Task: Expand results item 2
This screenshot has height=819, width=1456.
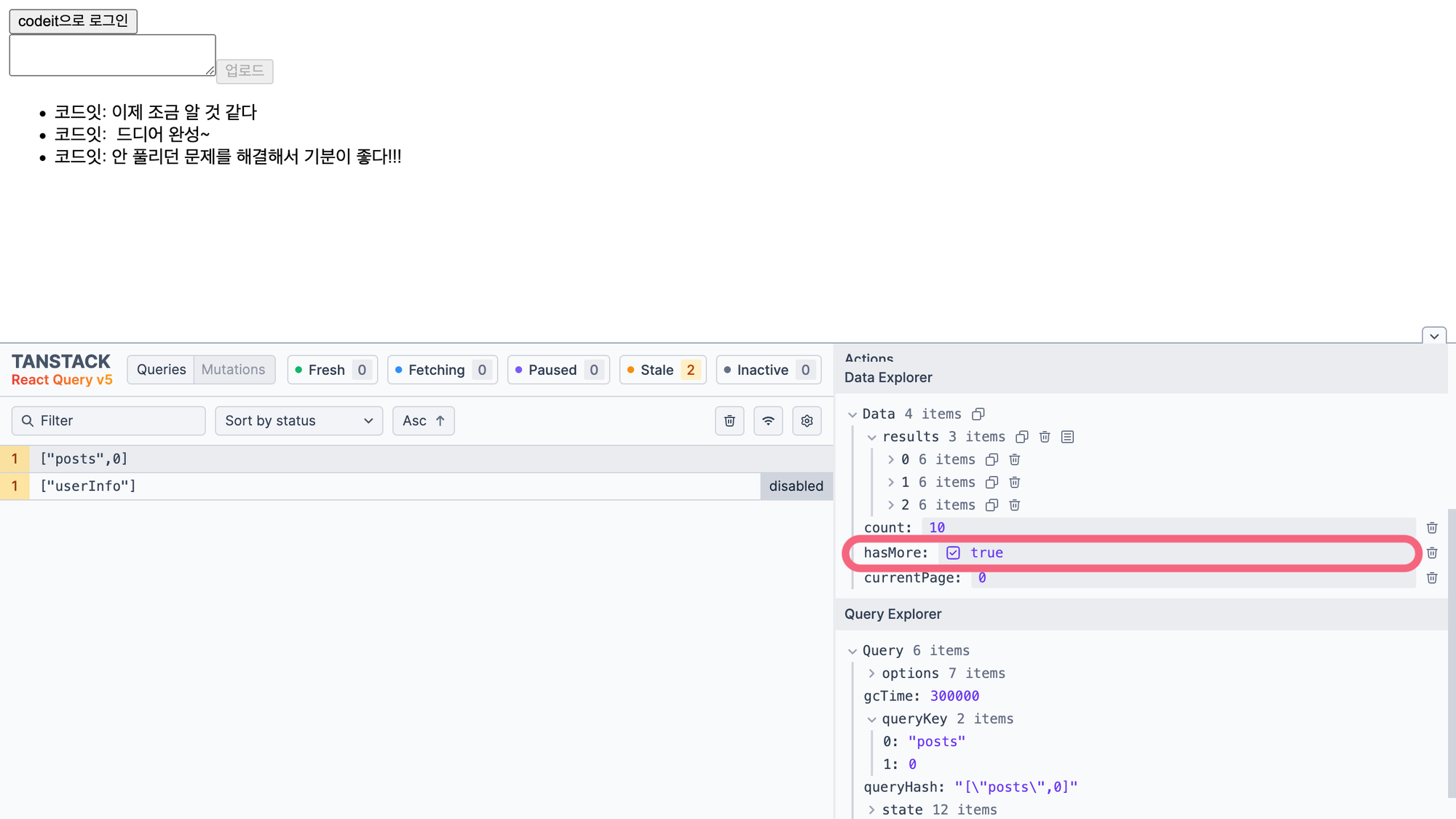Action: 890,505
